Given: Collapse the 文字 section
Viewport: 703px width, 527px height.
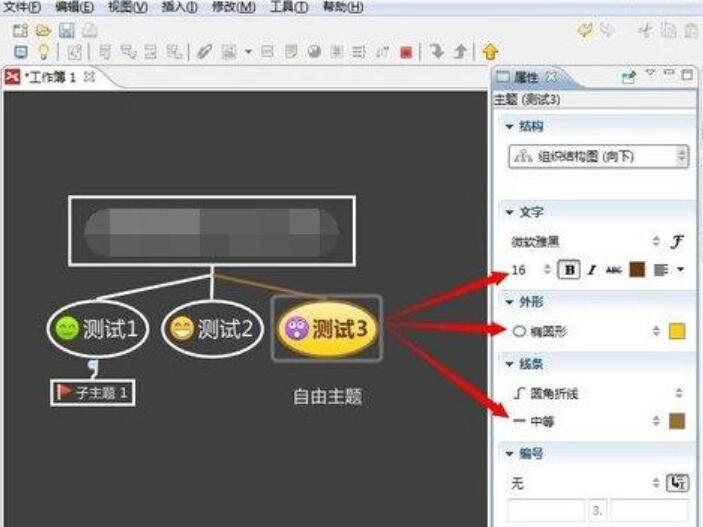Looking at the screenshot, I should (x=509, y=212).
